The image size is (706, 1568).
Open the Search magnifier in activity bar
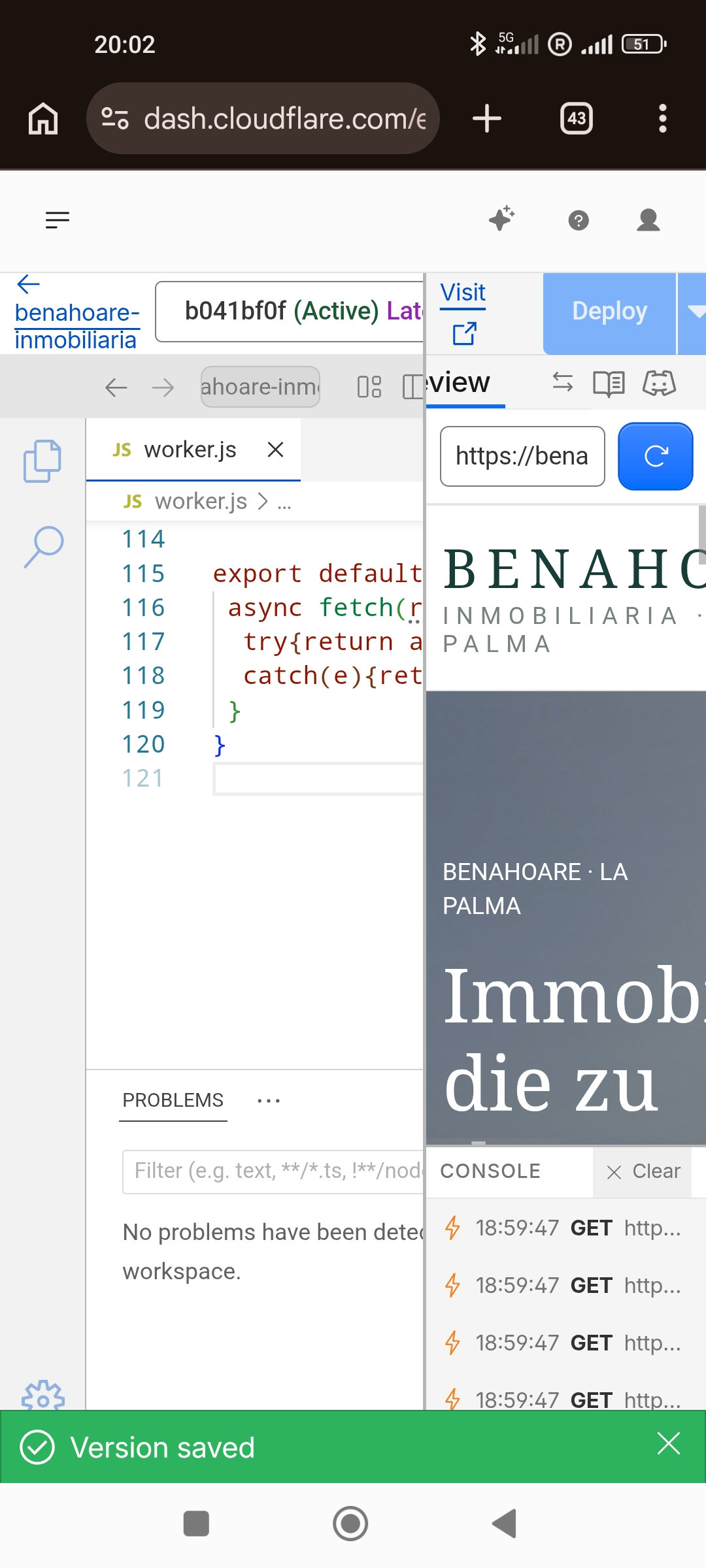[x=43, y=547]
